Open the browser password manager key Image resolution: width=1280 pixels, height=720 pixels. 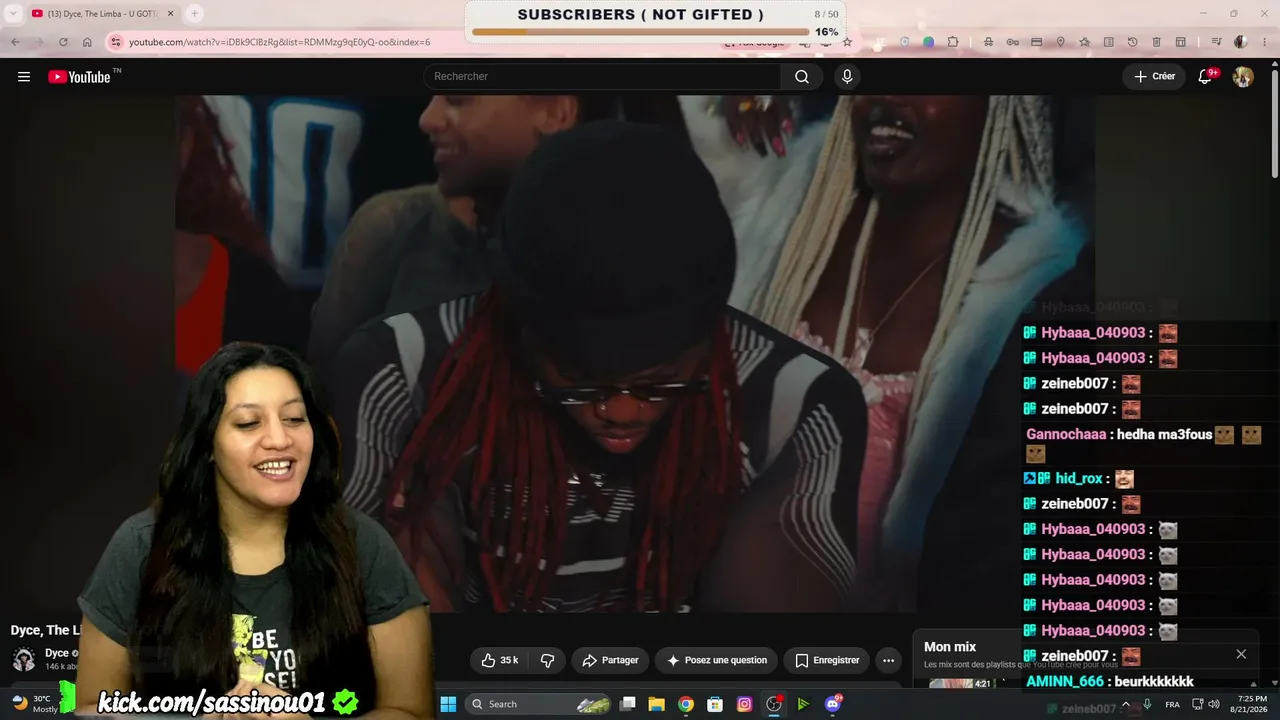(1012, 42)
